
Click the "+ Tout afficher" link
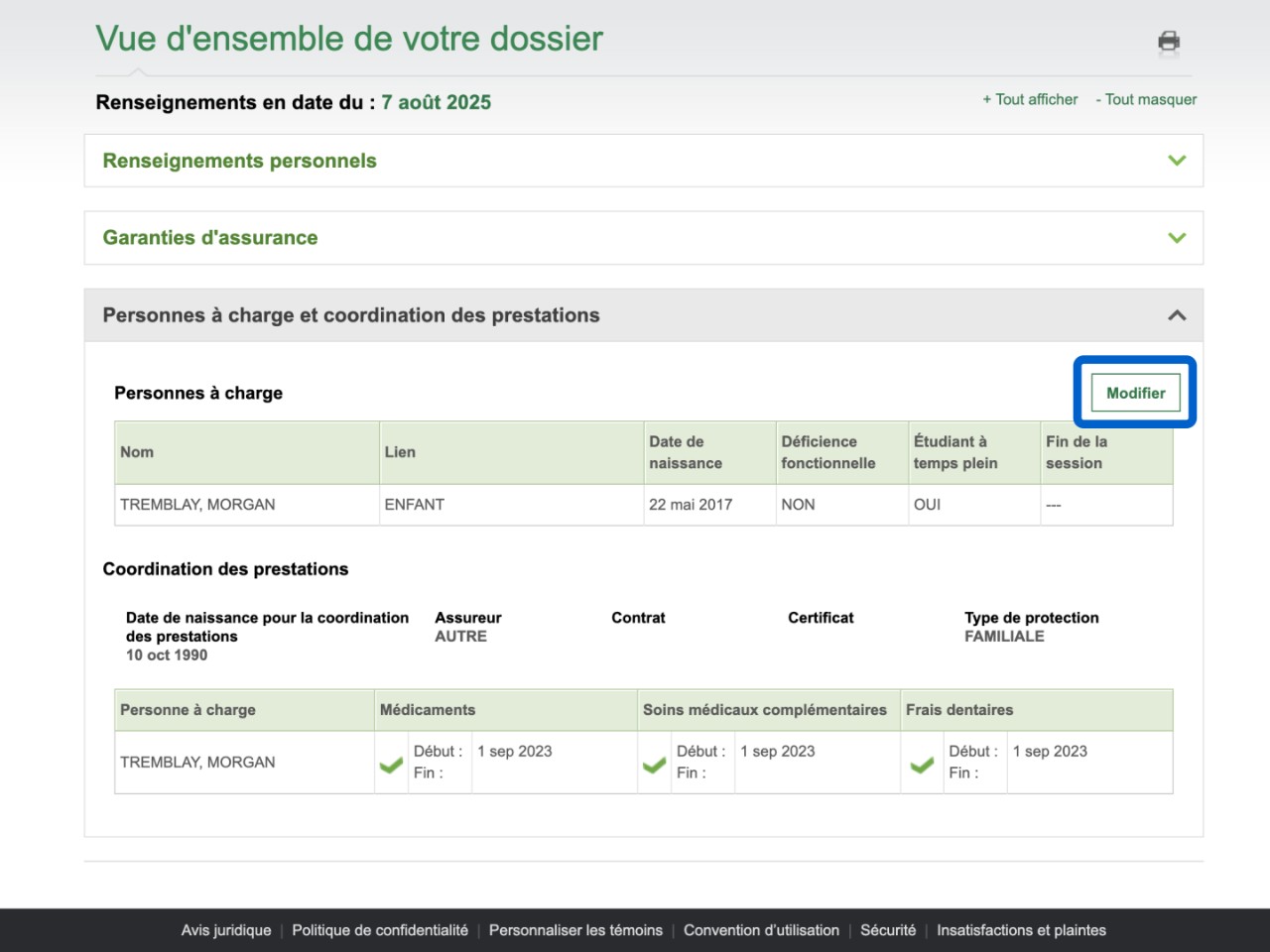tap(1030, 99)
